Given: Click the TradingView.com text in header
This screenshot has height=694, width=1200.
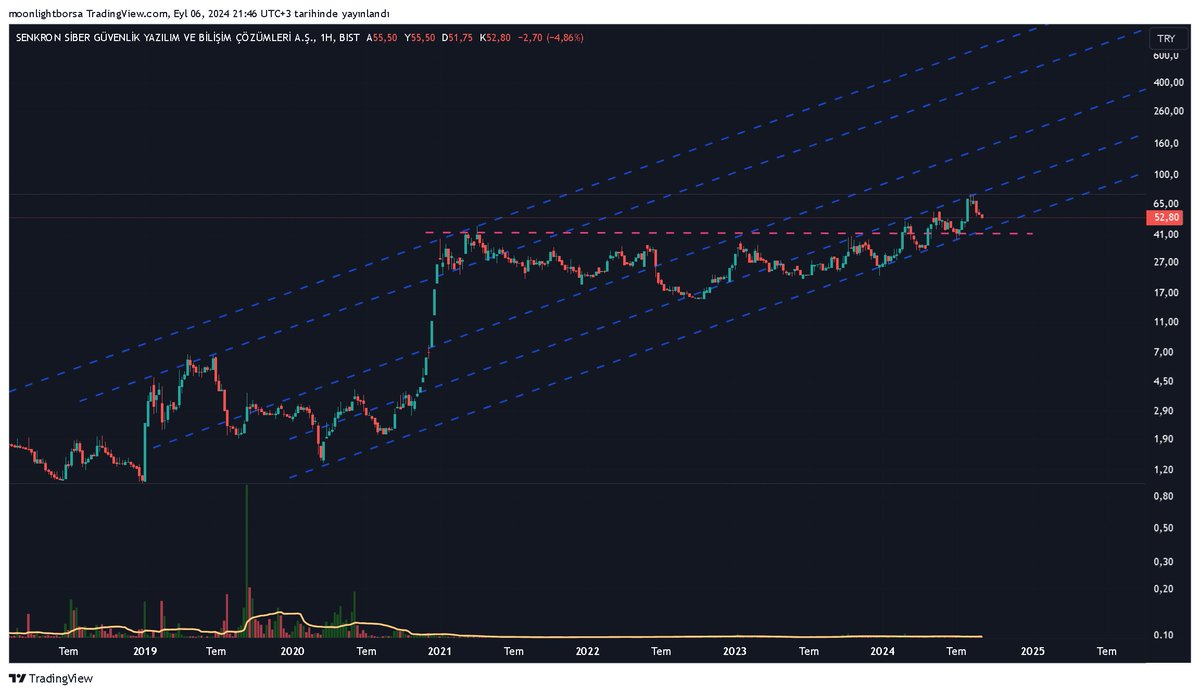Looking at the screenshot, I should click(125, 13).
